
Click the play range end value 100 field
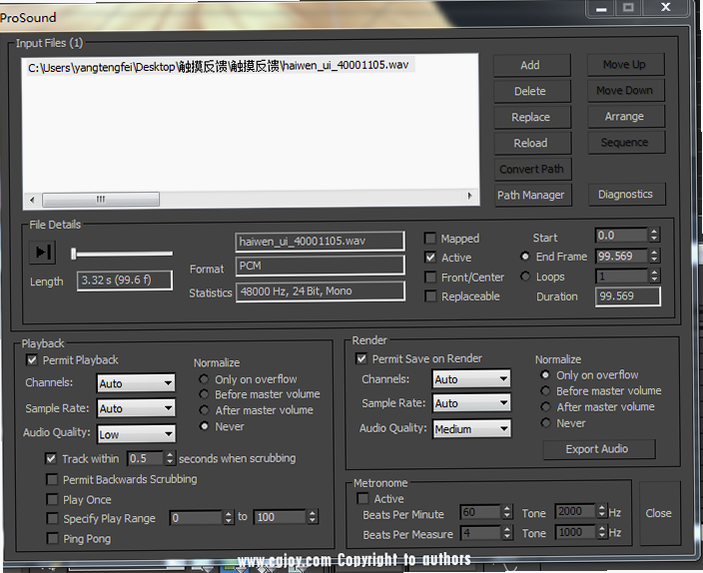pyautogui.click(x=280, y=517)
